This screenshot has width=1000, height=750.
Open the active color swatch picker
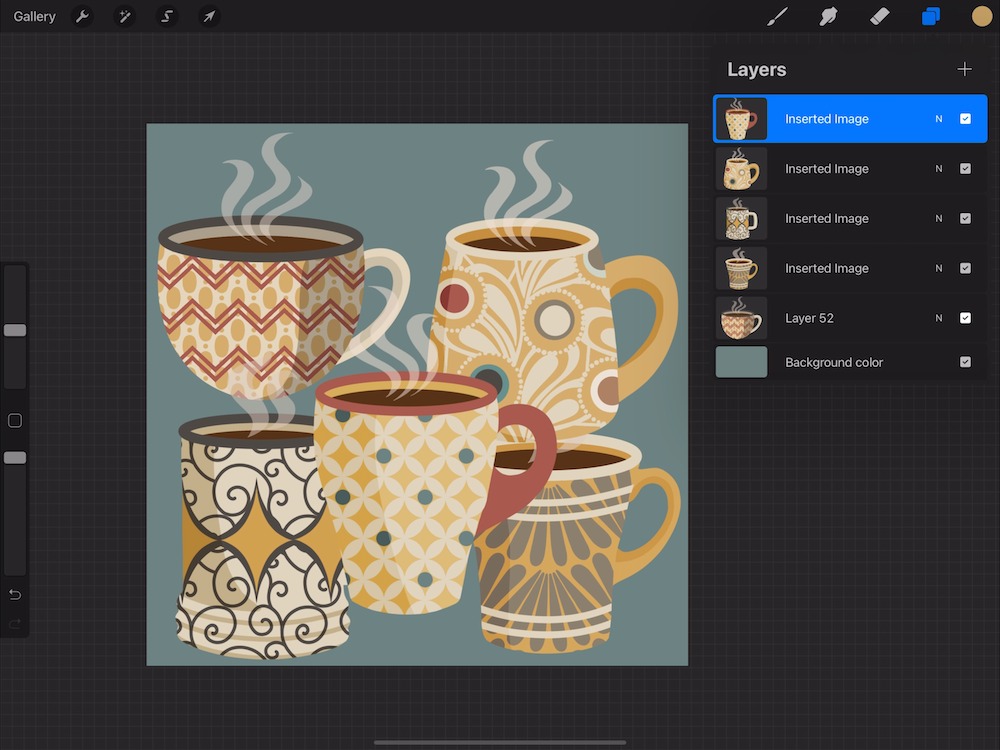(x=981, y=17)
